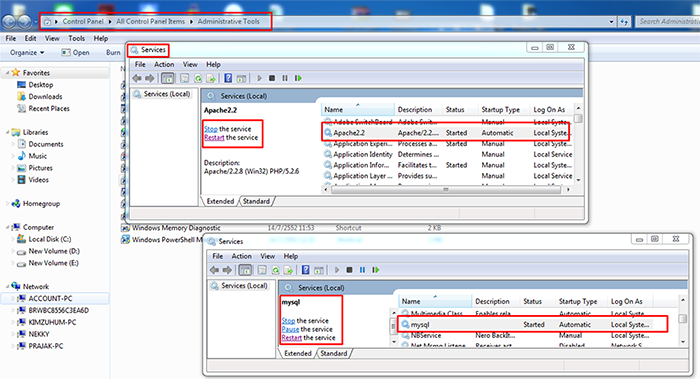Switch to Extended tab in top Services window
700x379 pixels.
pyautogui.click(x=220, y=201)
